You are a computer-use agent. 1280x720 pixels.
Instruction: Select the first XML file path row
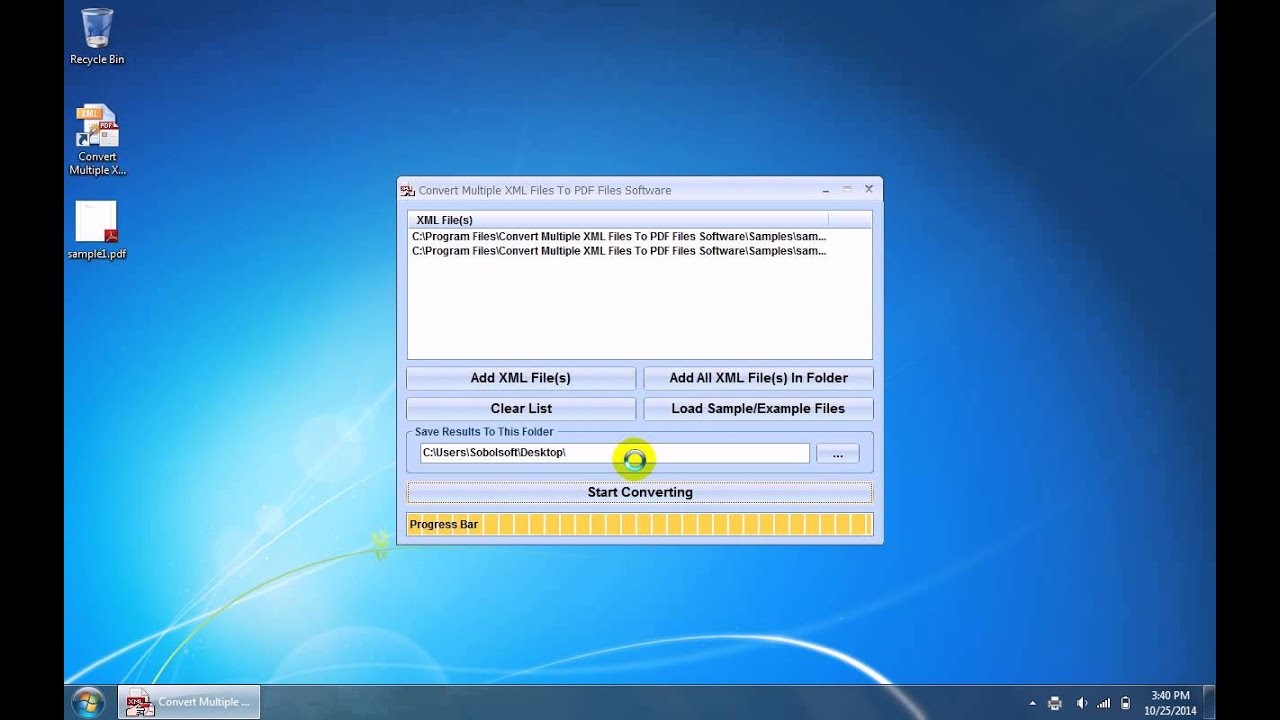619,237
